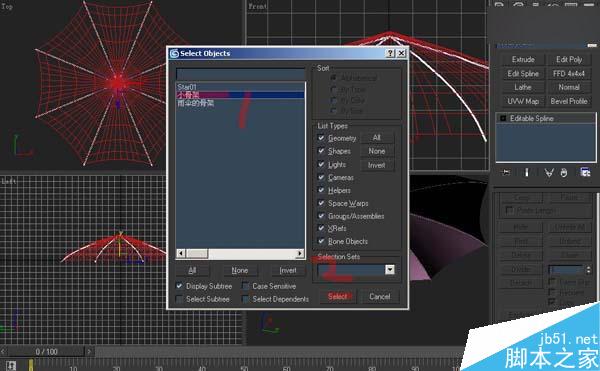
Task: Open the Configure Modifier Sets icon
Action: (585, 172)
